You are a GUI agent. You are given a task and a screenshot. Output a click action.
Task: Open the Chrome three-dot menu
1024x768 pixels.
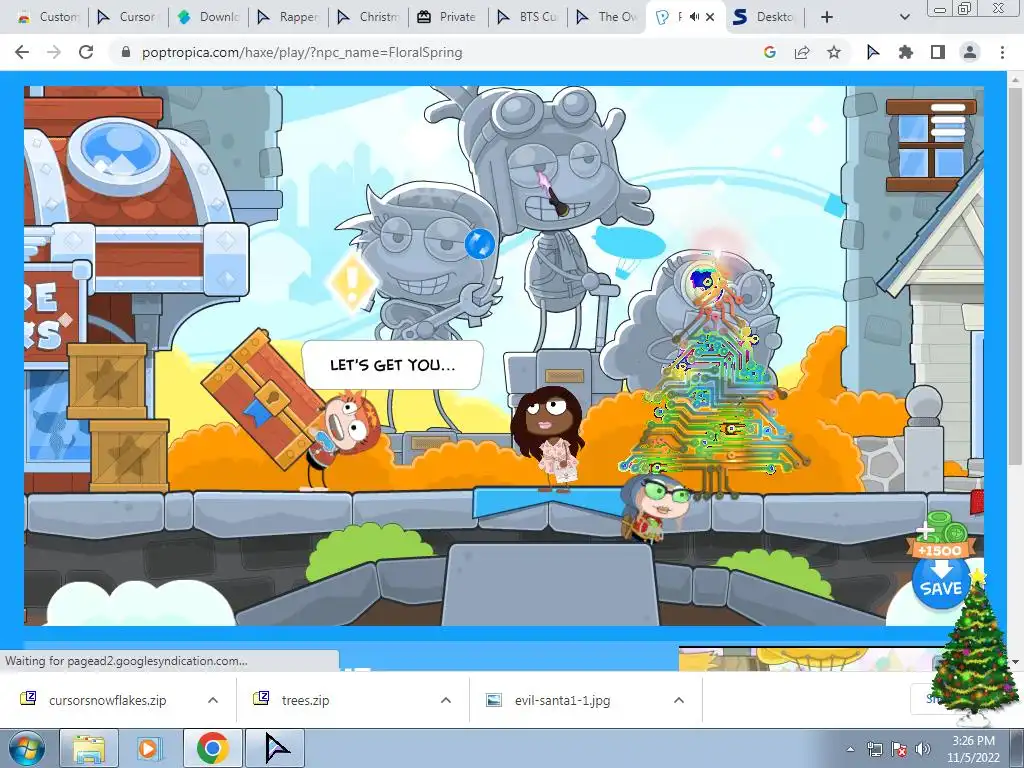[x=1002, y=52]
